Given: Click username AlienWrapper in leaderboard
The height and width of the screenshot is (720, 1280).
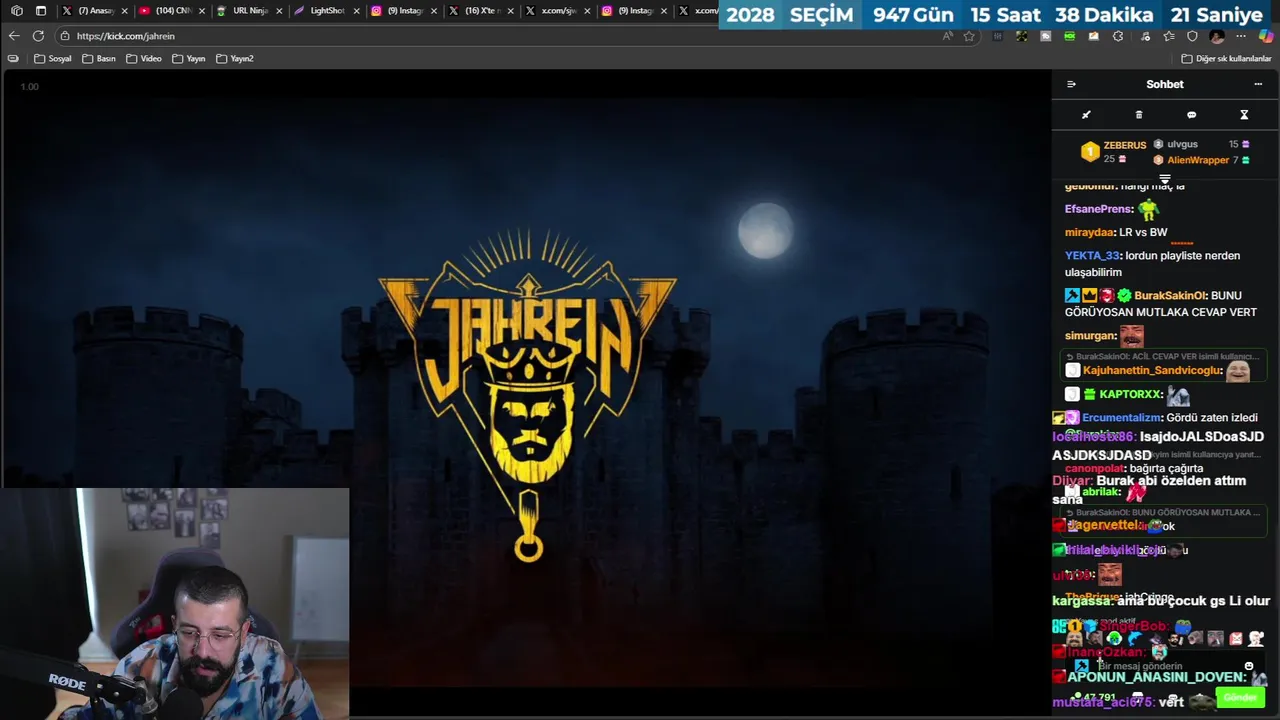Looking at the screenshot, I should [x=1198, y=160].
